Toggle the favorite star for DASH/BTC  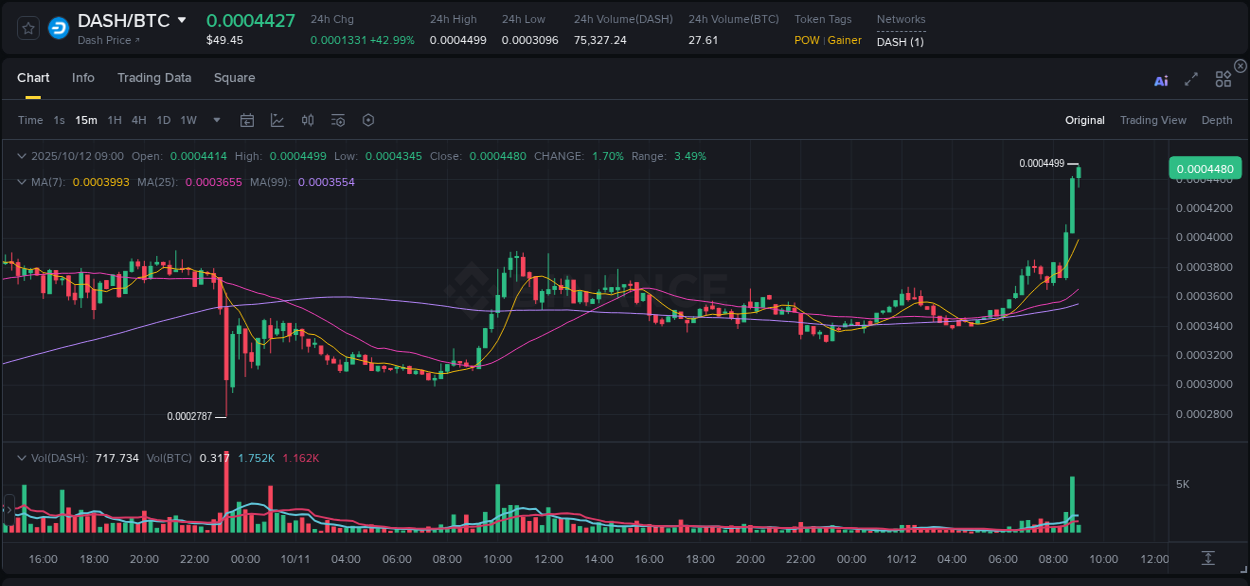pyautogui.click(x=27, y=28)
